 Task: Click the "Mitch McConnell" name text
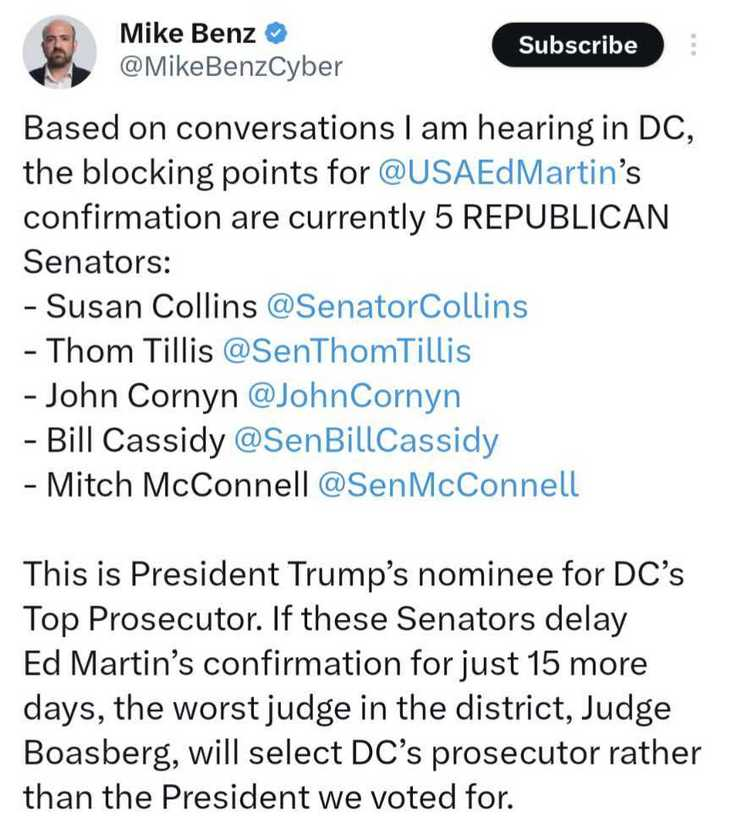click(178, 485)
